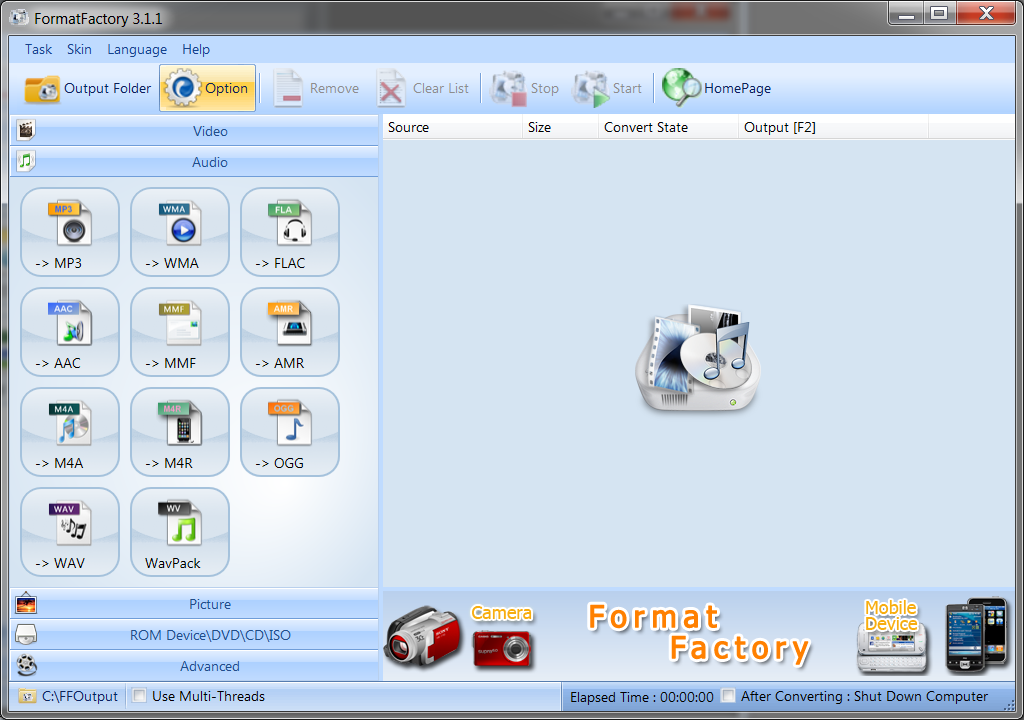
Task: Enable the Use Multi-Threads option
Action: (138, 696)
